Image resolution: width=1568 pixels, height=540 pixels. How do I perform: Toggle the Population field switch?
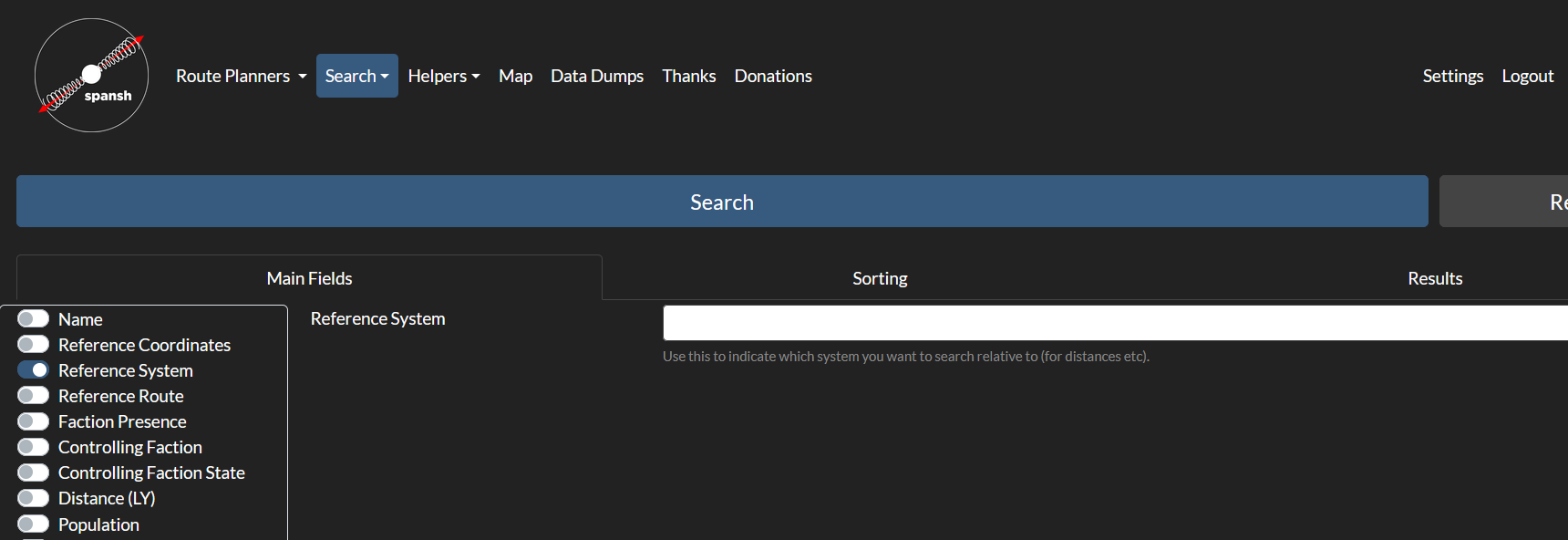34,524
